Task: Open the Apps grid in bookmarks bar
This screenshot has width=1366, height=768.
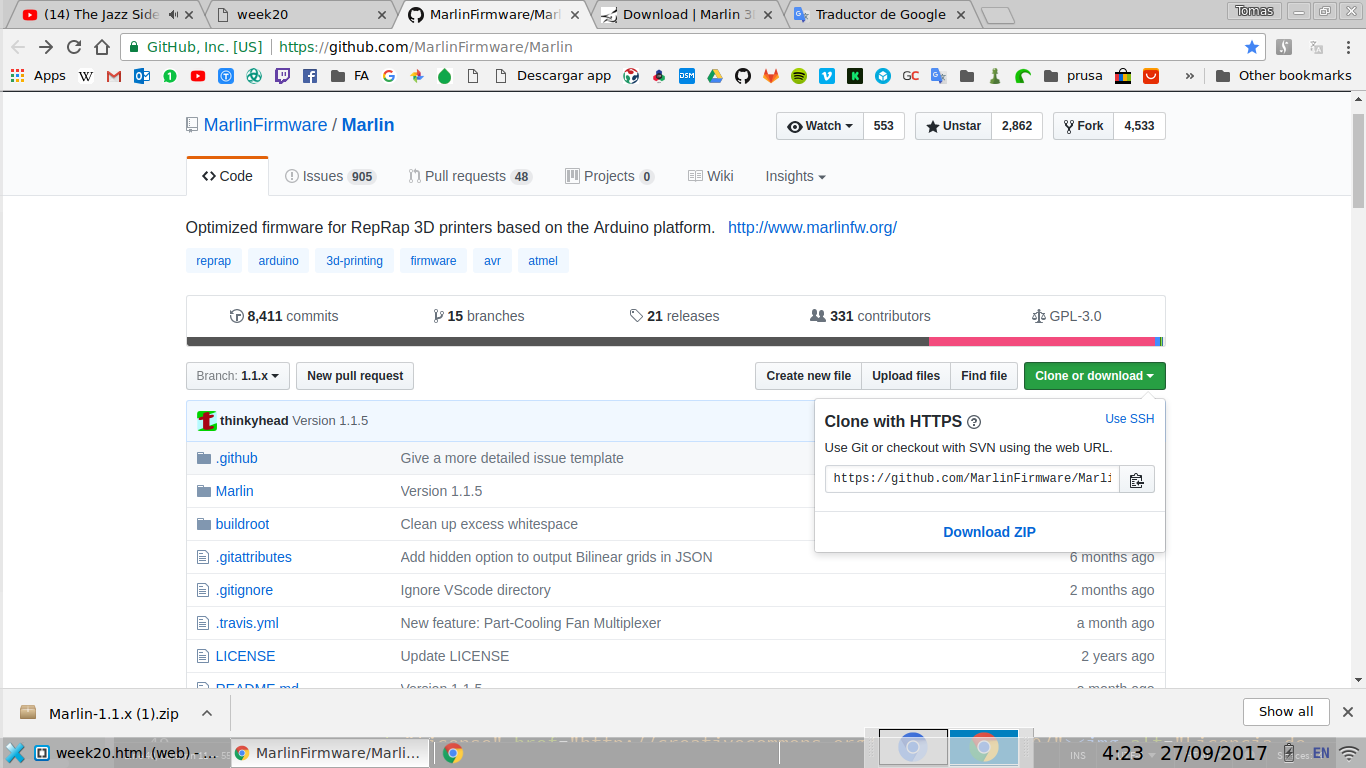Action: click(38, 76)
